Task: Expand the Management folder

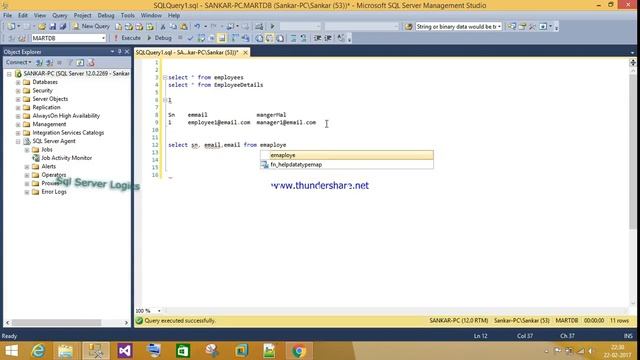Action: click(18, 124)
